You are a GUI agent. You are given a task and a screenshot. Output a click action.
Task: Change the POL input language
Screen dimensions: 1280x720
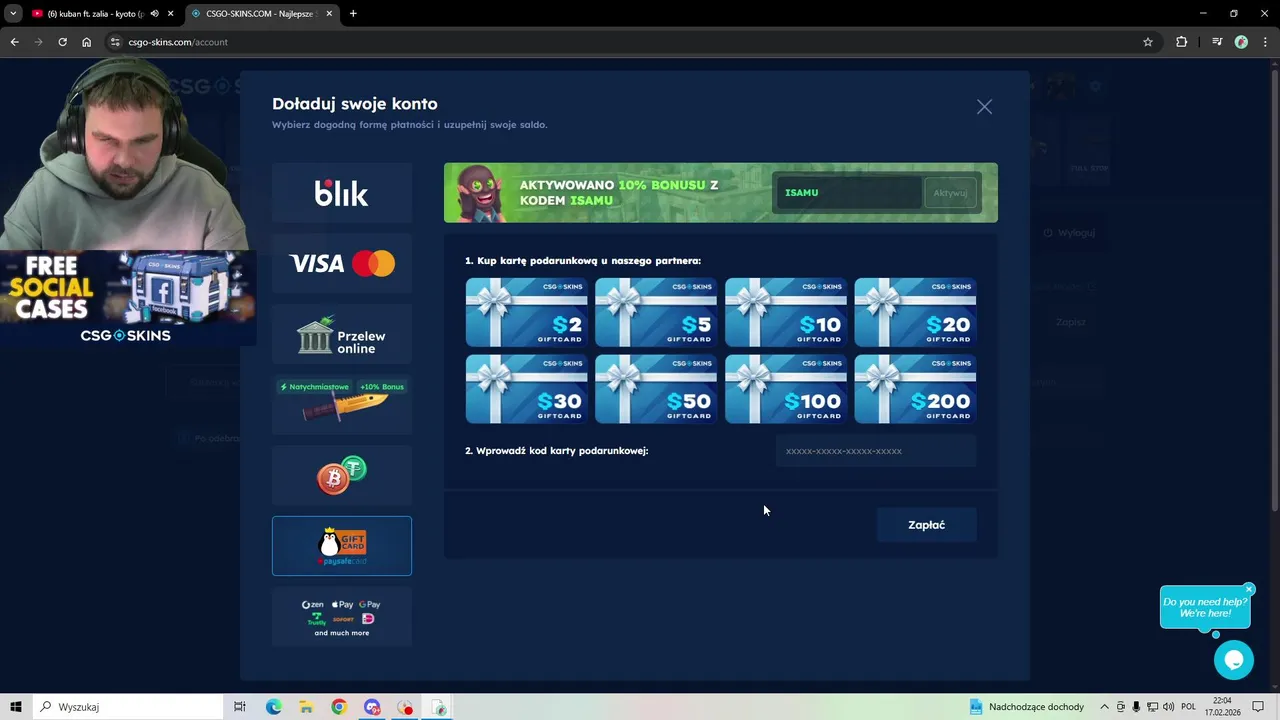point(1189,707)
